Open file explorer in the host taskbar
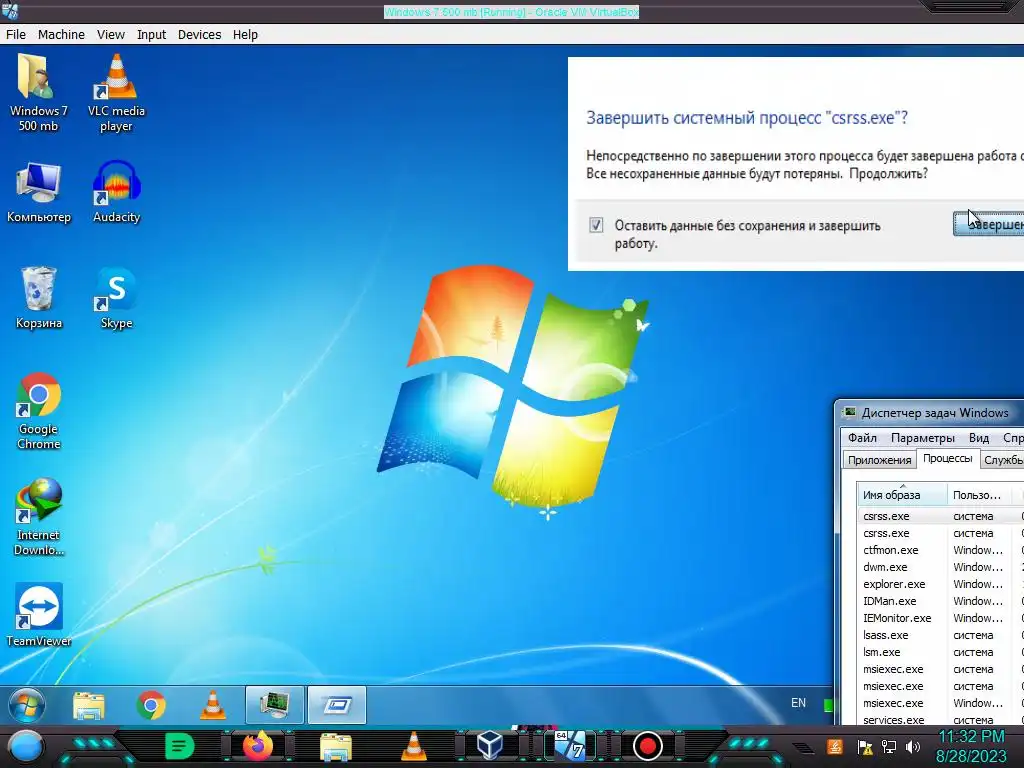The image size is (1024, 768). (336, 747)
